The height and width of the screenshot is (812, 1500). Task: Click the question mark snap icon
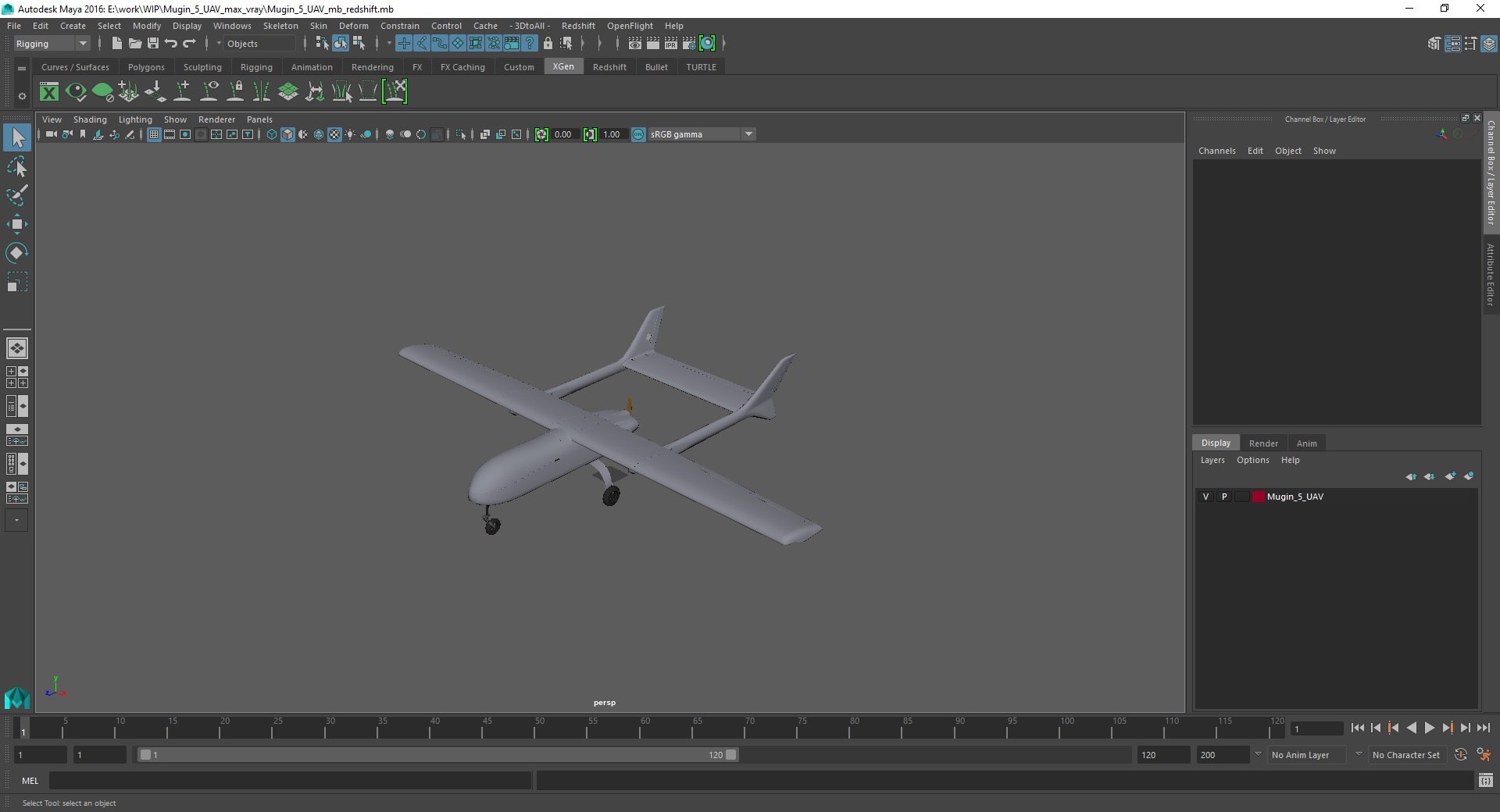pos(530,44)
